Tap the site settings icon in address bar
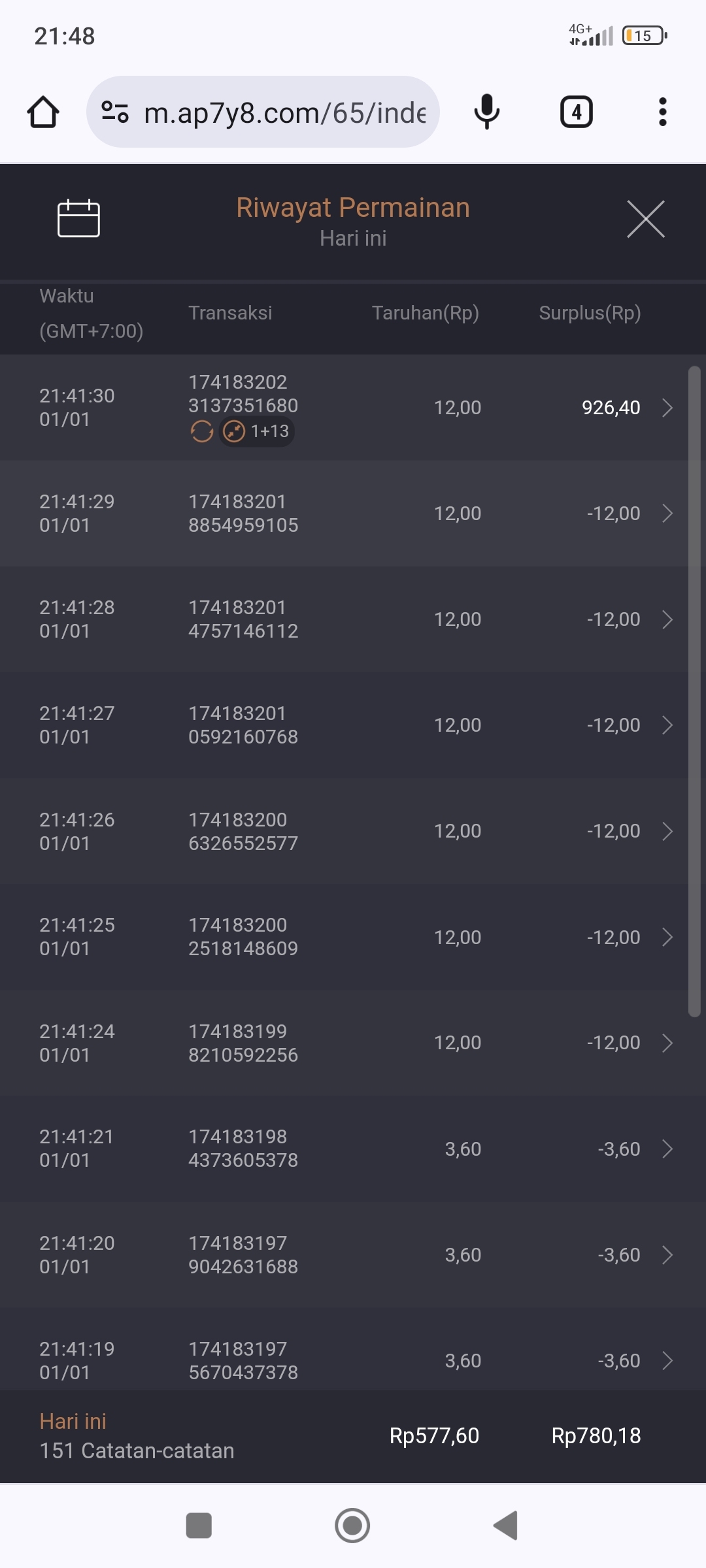Screen dimensions: 706x1568 pyautogui.click(x=115, y=112)
